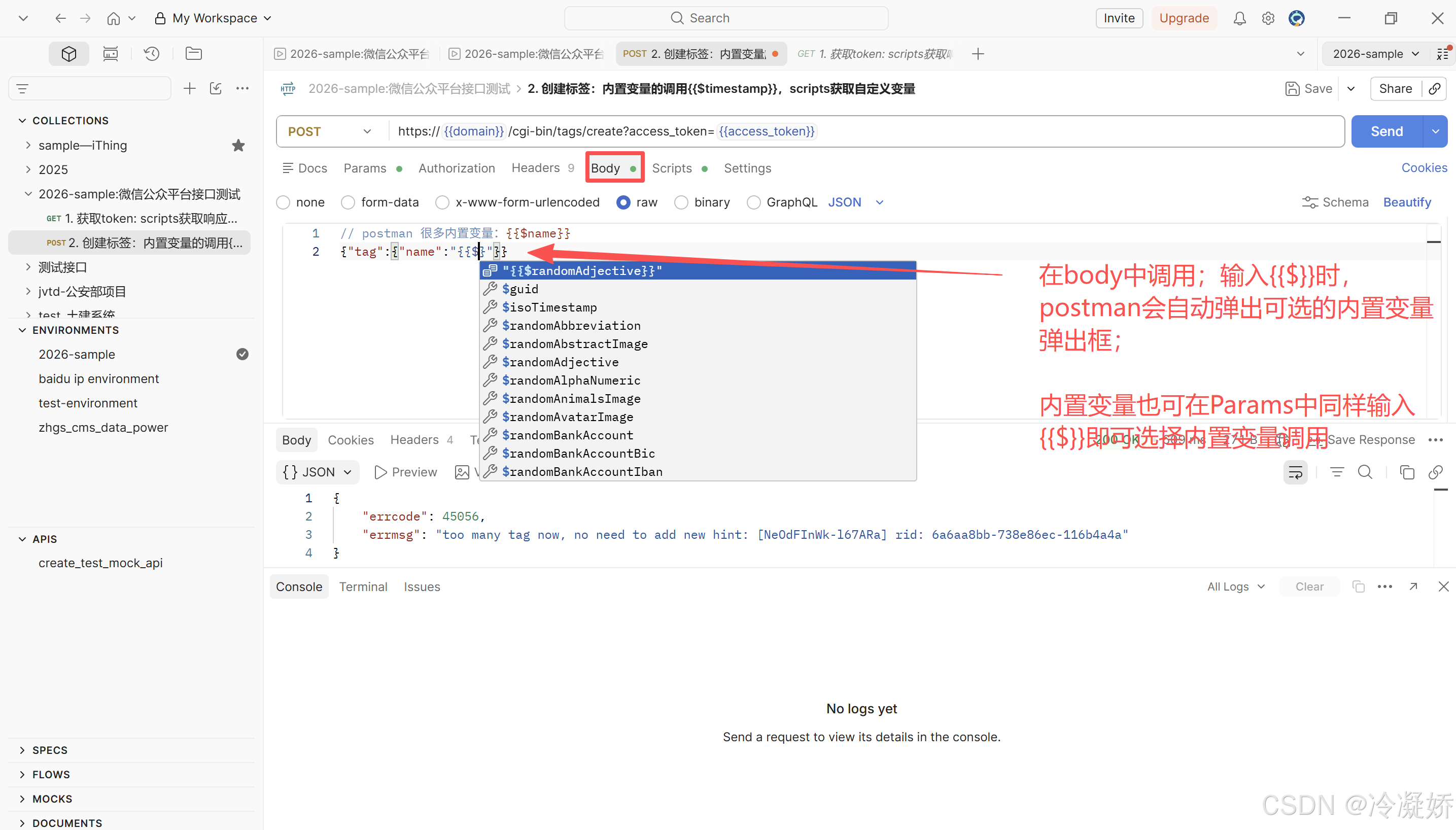The width and height of the screenshot is (1456, 830).
Task: Click the Save button
Action: [1308, 88]
